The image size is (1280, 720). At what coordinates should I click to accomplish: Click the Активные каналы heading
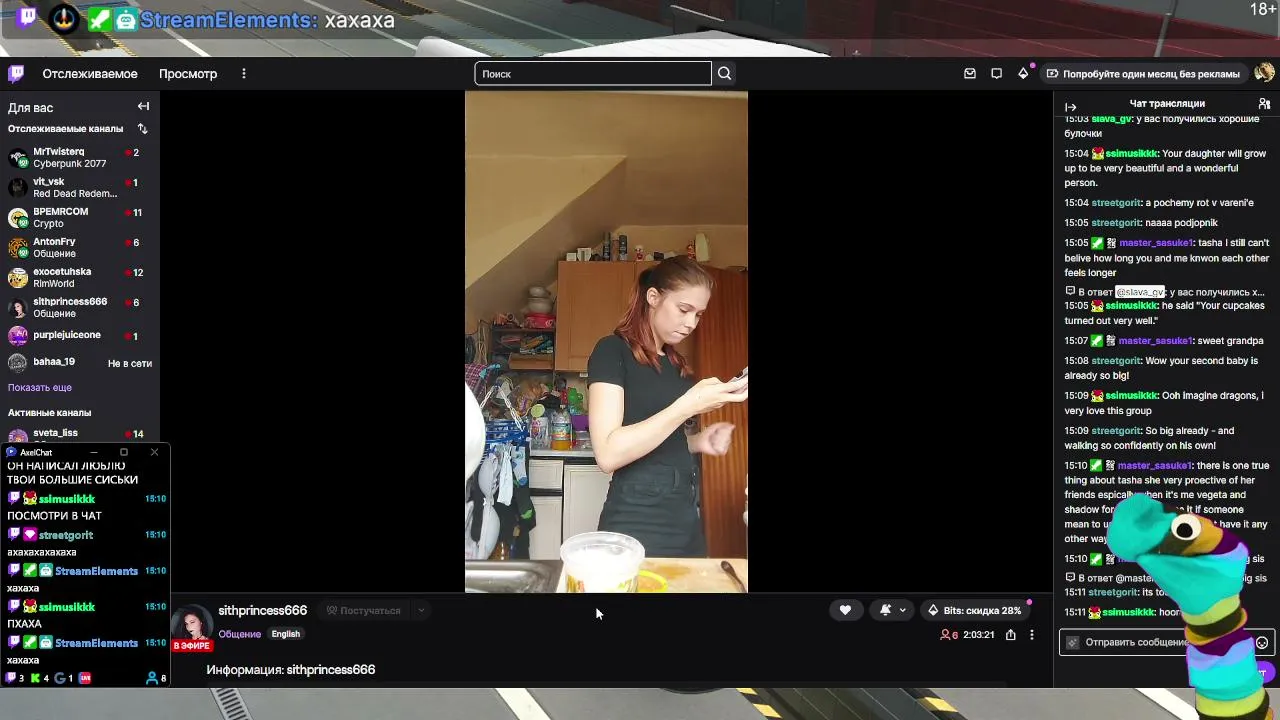[x=49, y=412]
